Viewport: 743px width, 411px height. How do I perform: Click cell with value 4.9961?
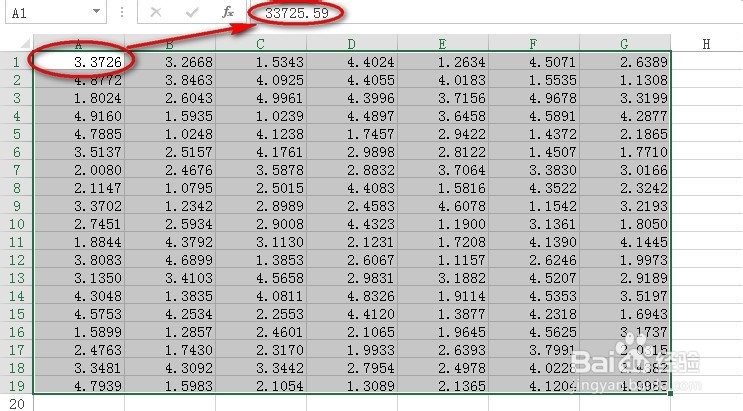(x=261, y=98)
